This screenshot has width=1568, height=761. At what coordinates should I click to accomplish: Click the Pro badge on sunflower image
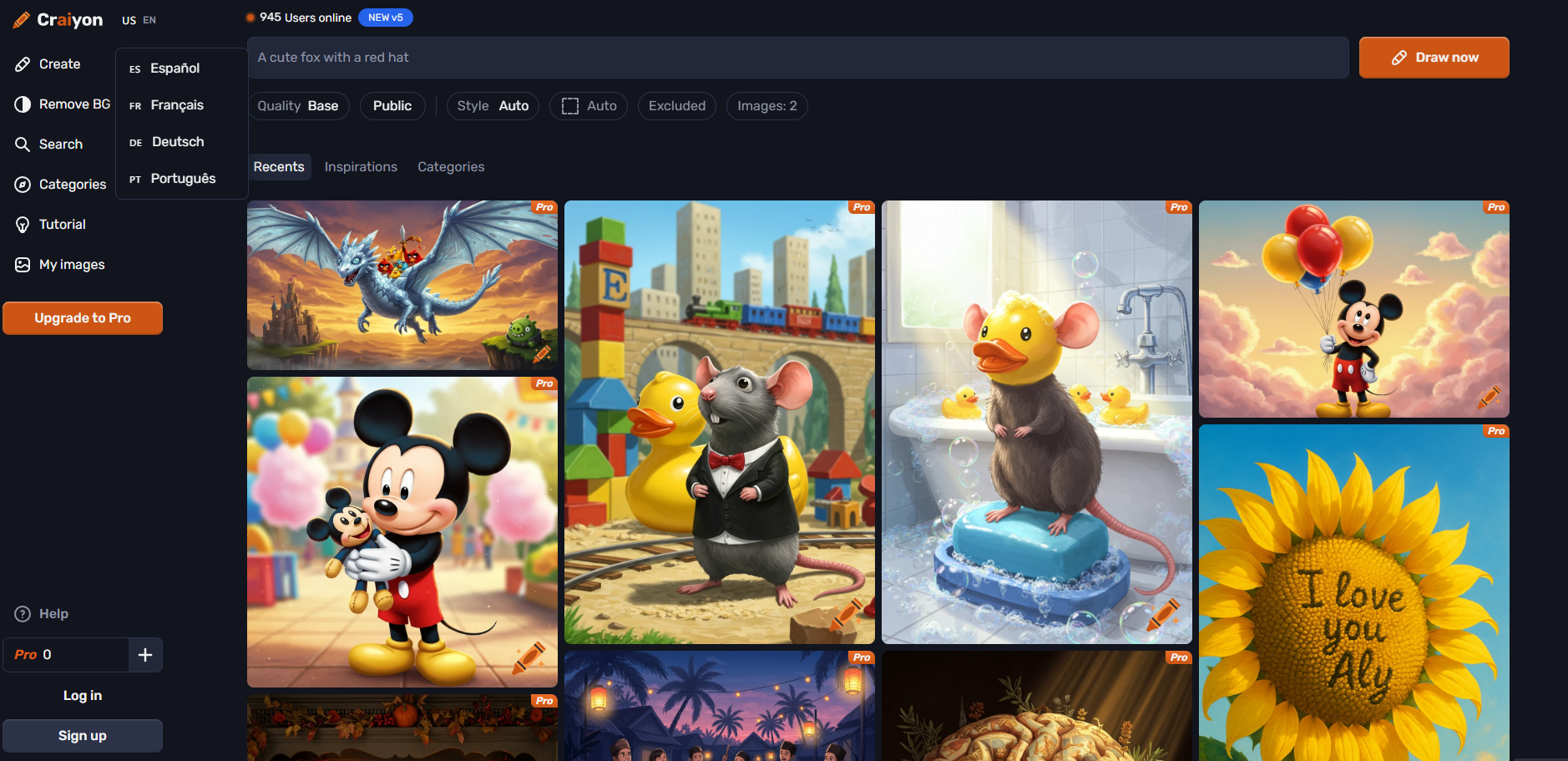1496,431
